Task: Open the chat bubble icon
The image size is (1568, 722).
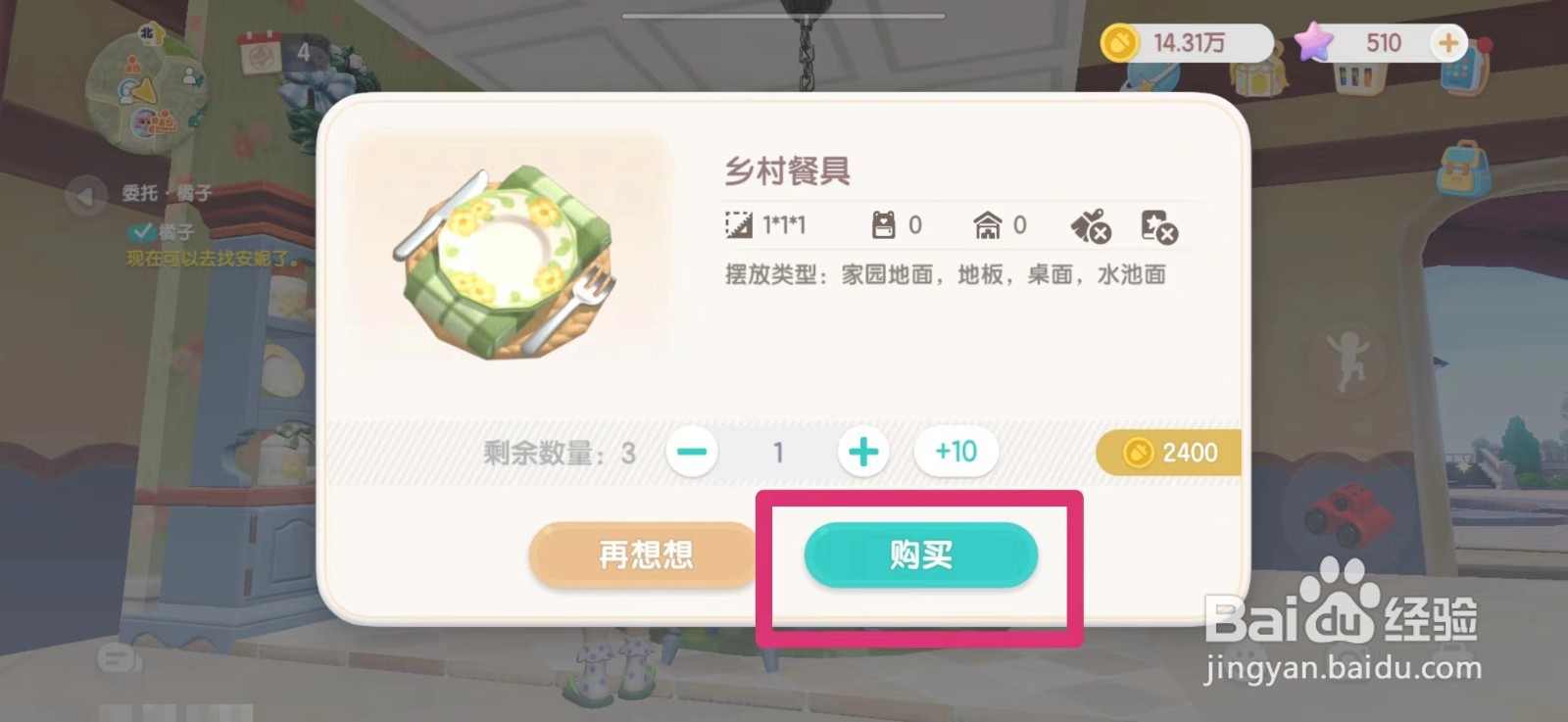Action: tap(120, 658)
